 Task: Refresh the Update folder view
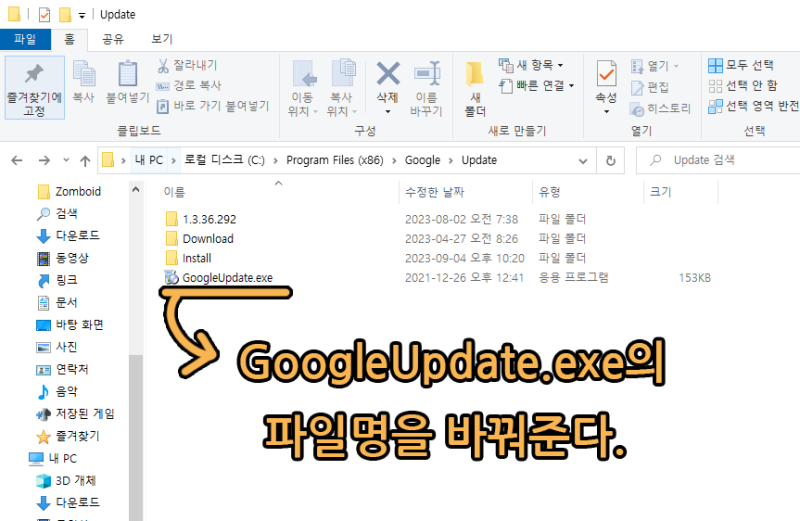pos(610,161)
